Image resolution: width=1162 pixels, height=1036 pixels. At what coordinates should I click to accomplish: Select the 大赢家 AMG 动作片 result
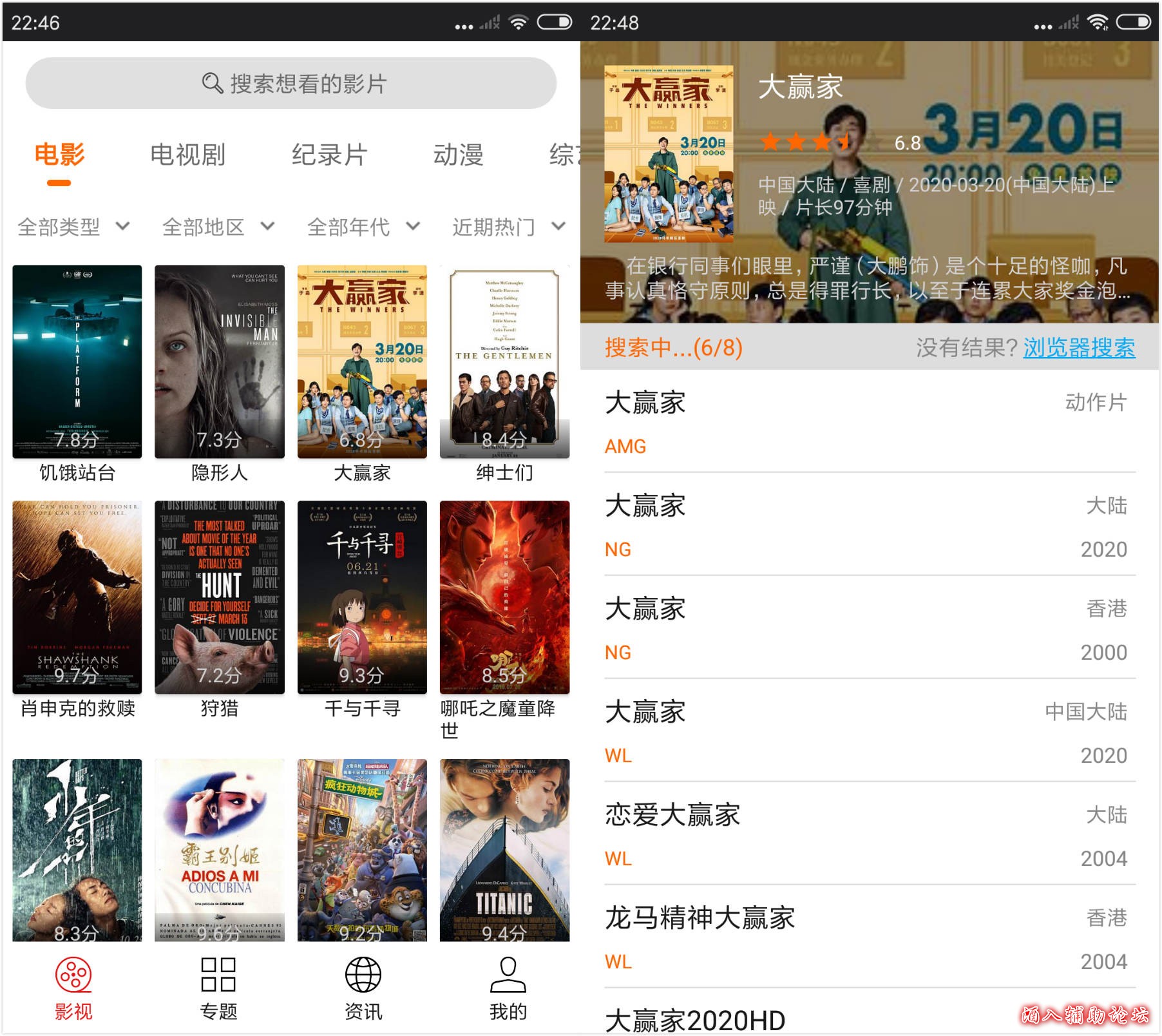pos(870,421)
